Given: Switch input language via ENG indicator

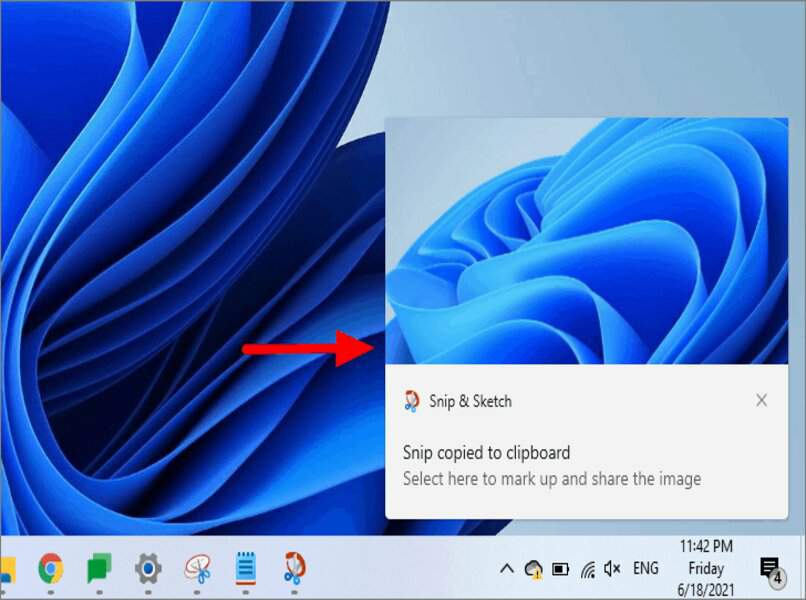Looking at the screenshot, I should pyautogui.click(x=644, y=569).
